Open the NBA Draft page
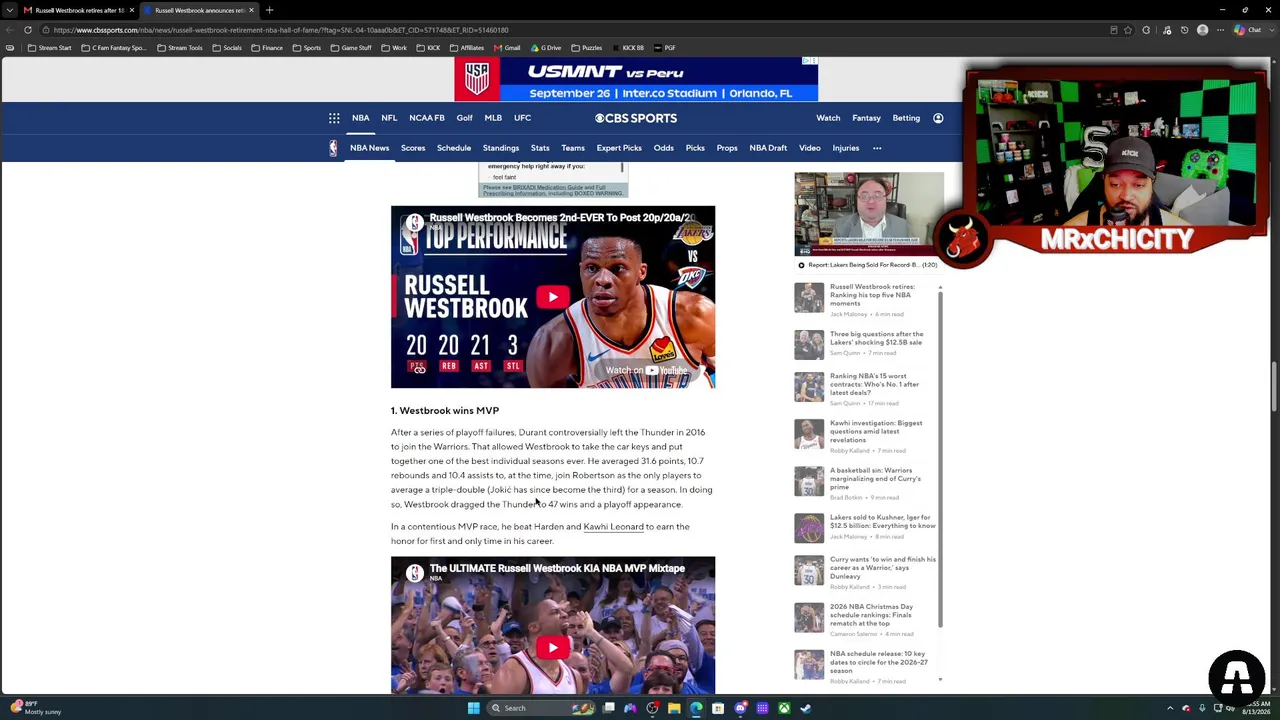1280x720 pixels. [768, 148]
